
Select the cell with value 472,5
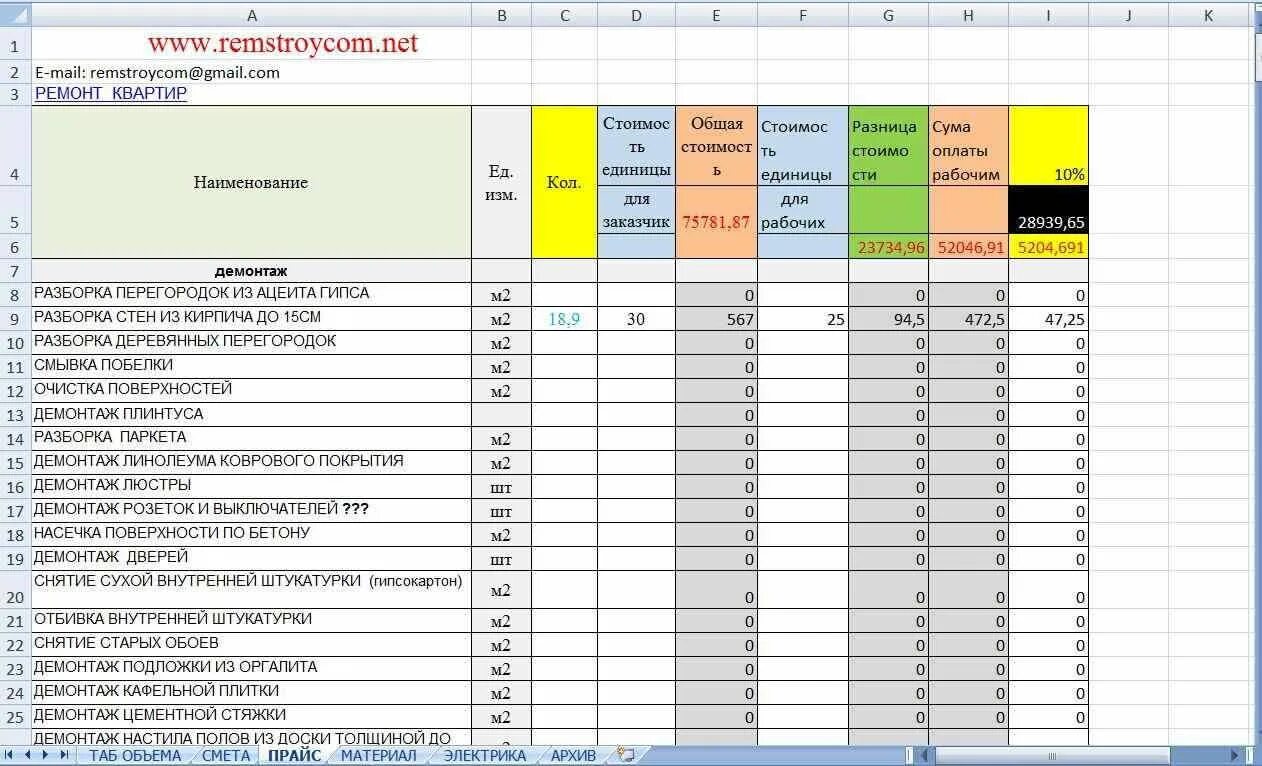[x=968, y=319]
